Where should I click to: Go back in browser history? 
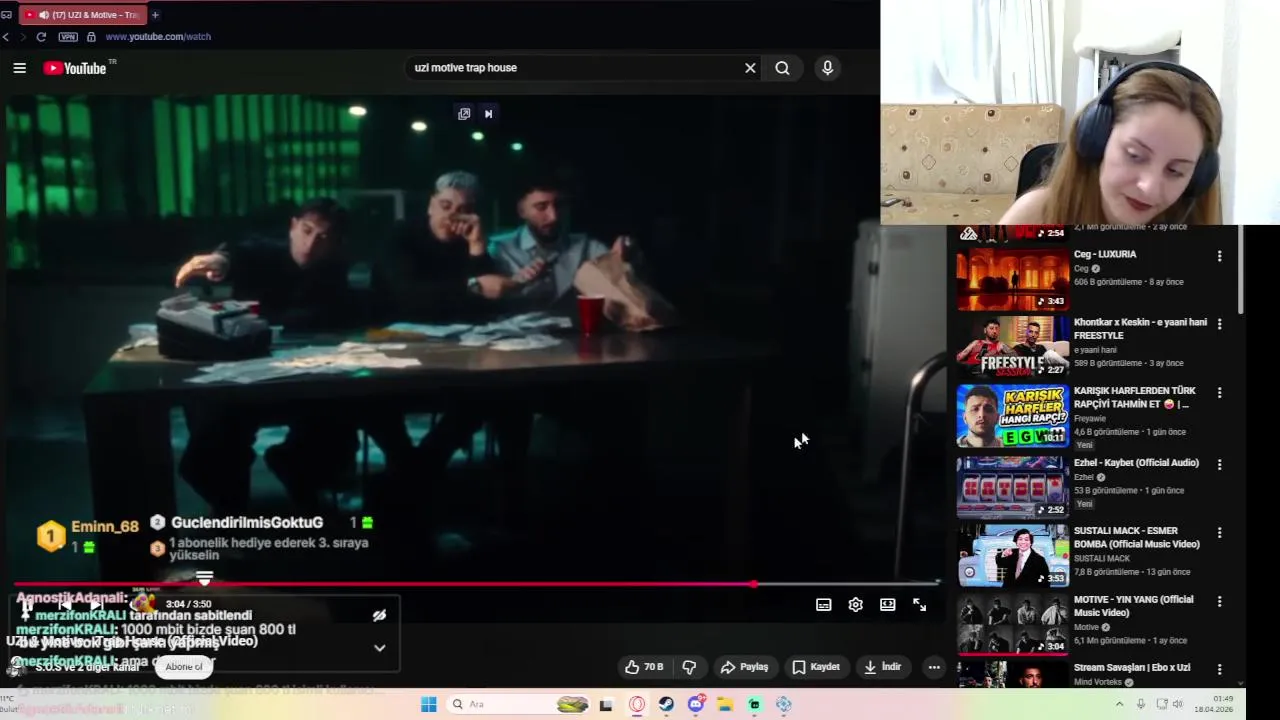pos(6,37)
